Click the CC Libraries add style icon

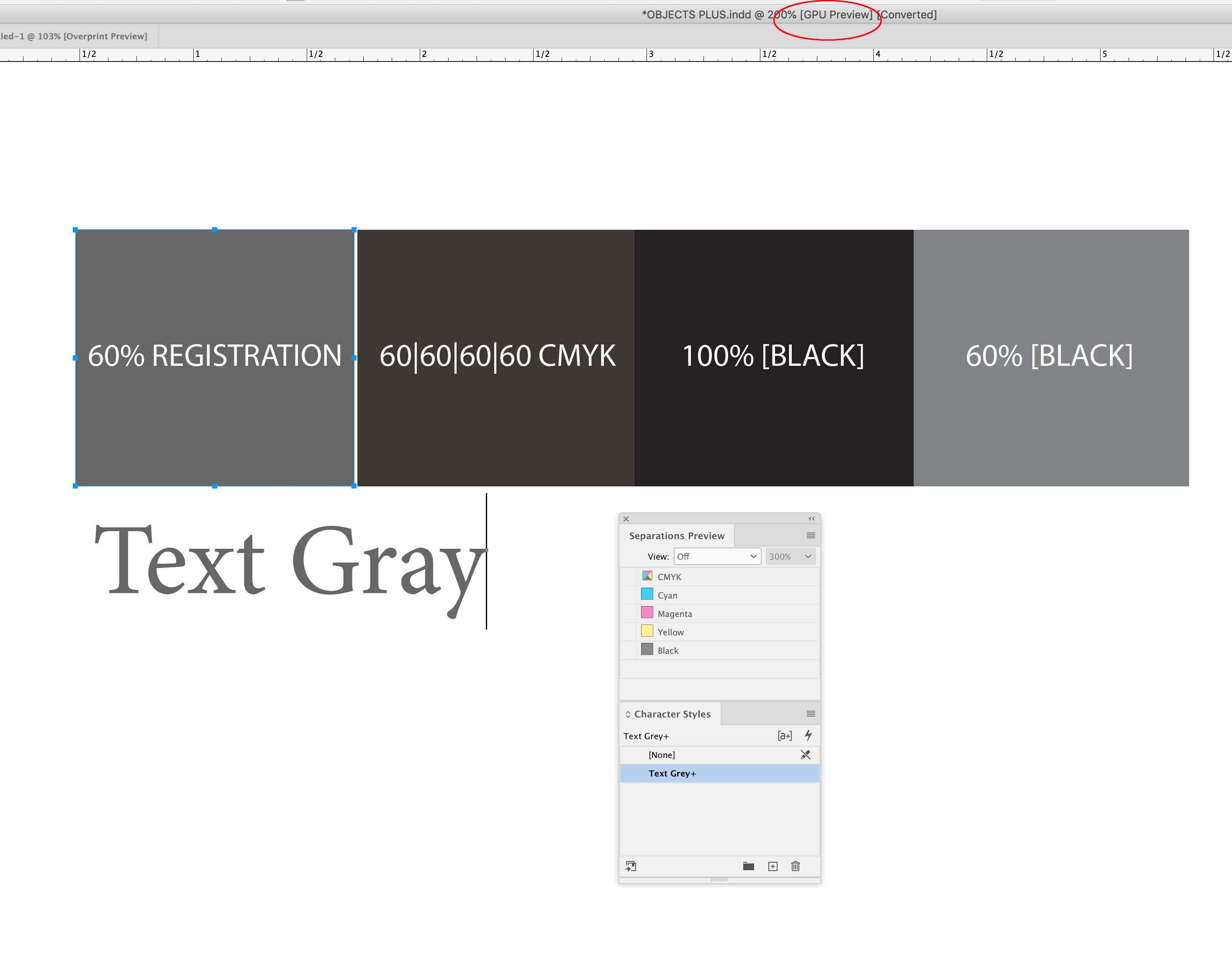631,866
